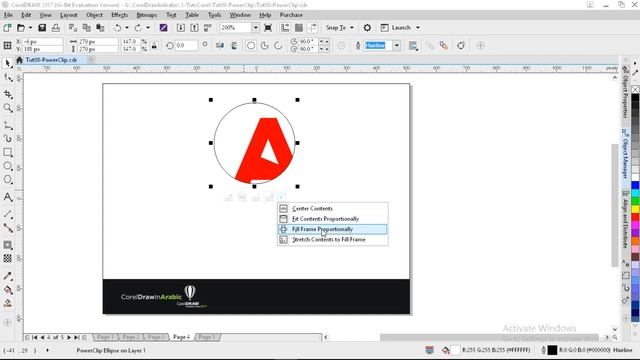Open the Options gear icon
640x360 pixels.
[367, 28]
